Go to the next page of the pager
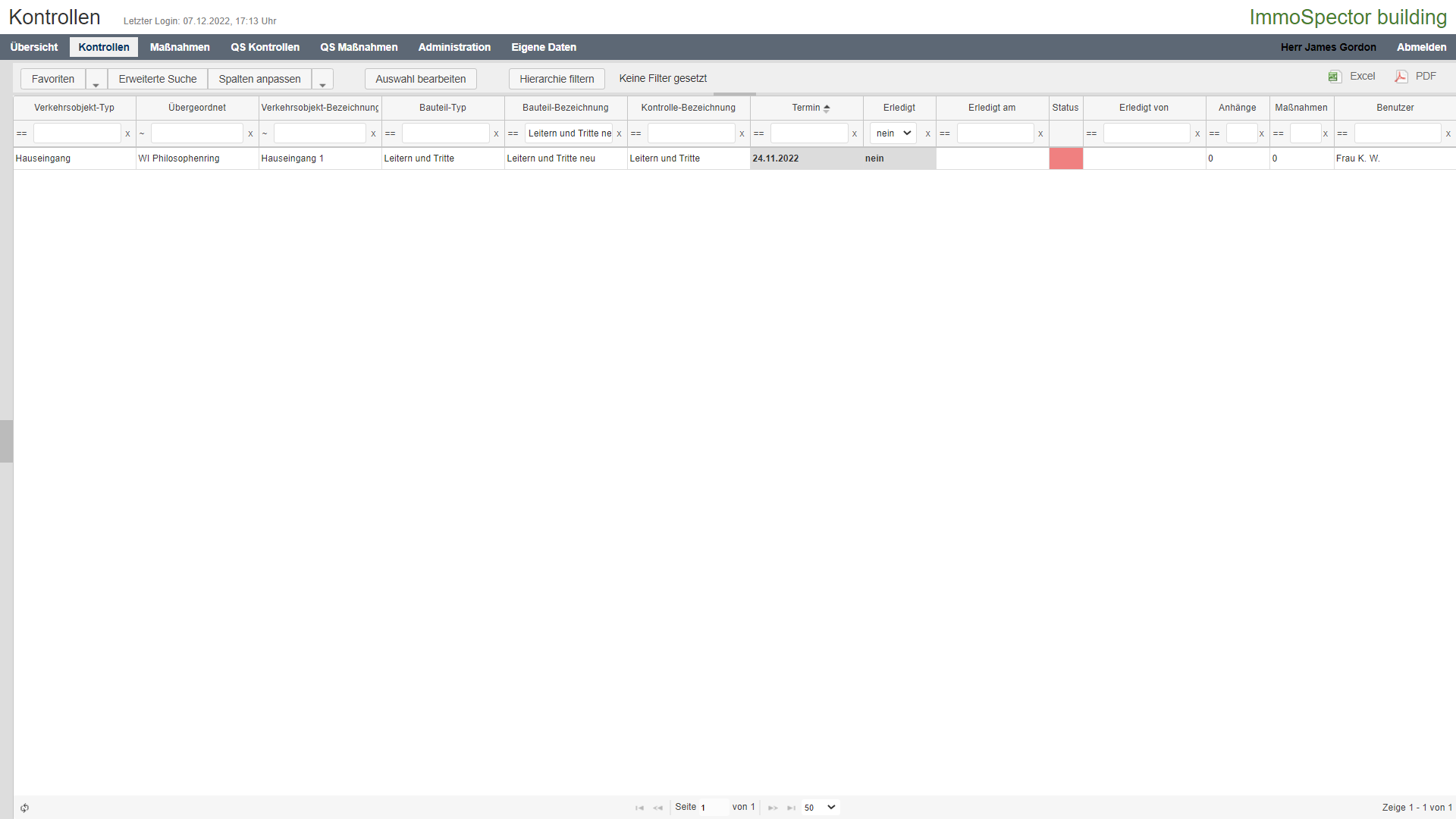Image resolution: width=1456 pixels, height=819 pixels. [773, 808]
